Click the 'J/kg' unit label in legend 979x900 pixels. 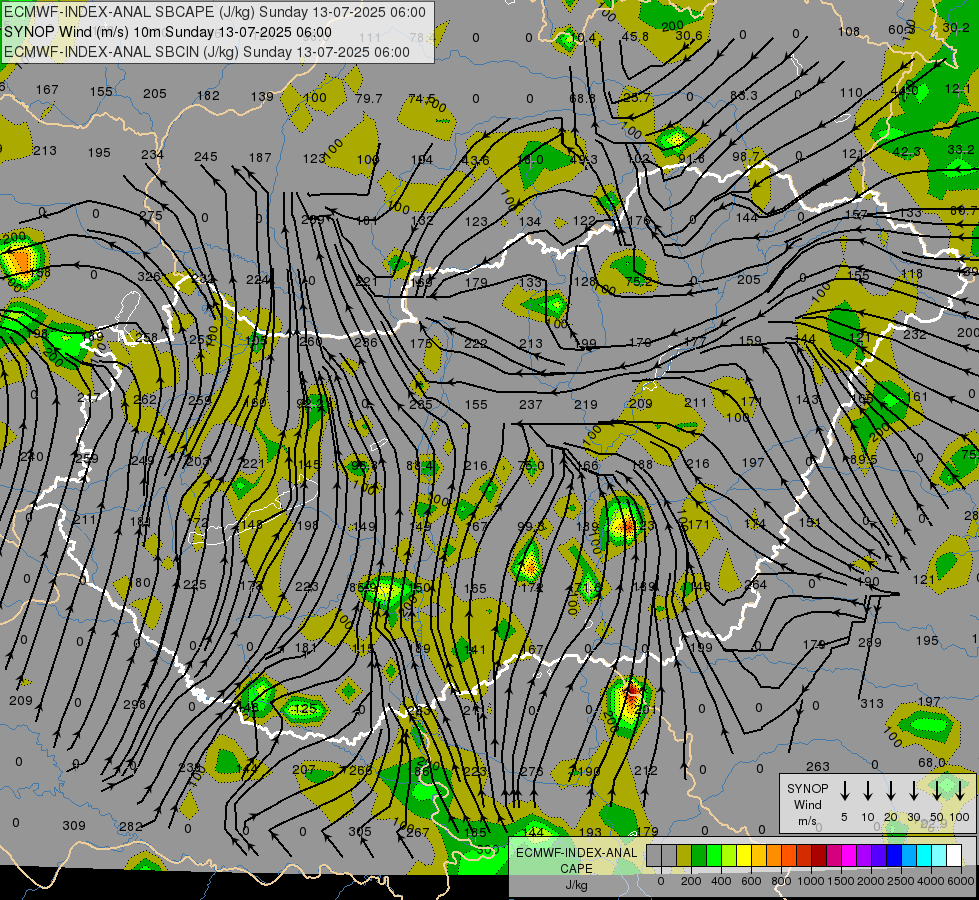tap(576, 884)
